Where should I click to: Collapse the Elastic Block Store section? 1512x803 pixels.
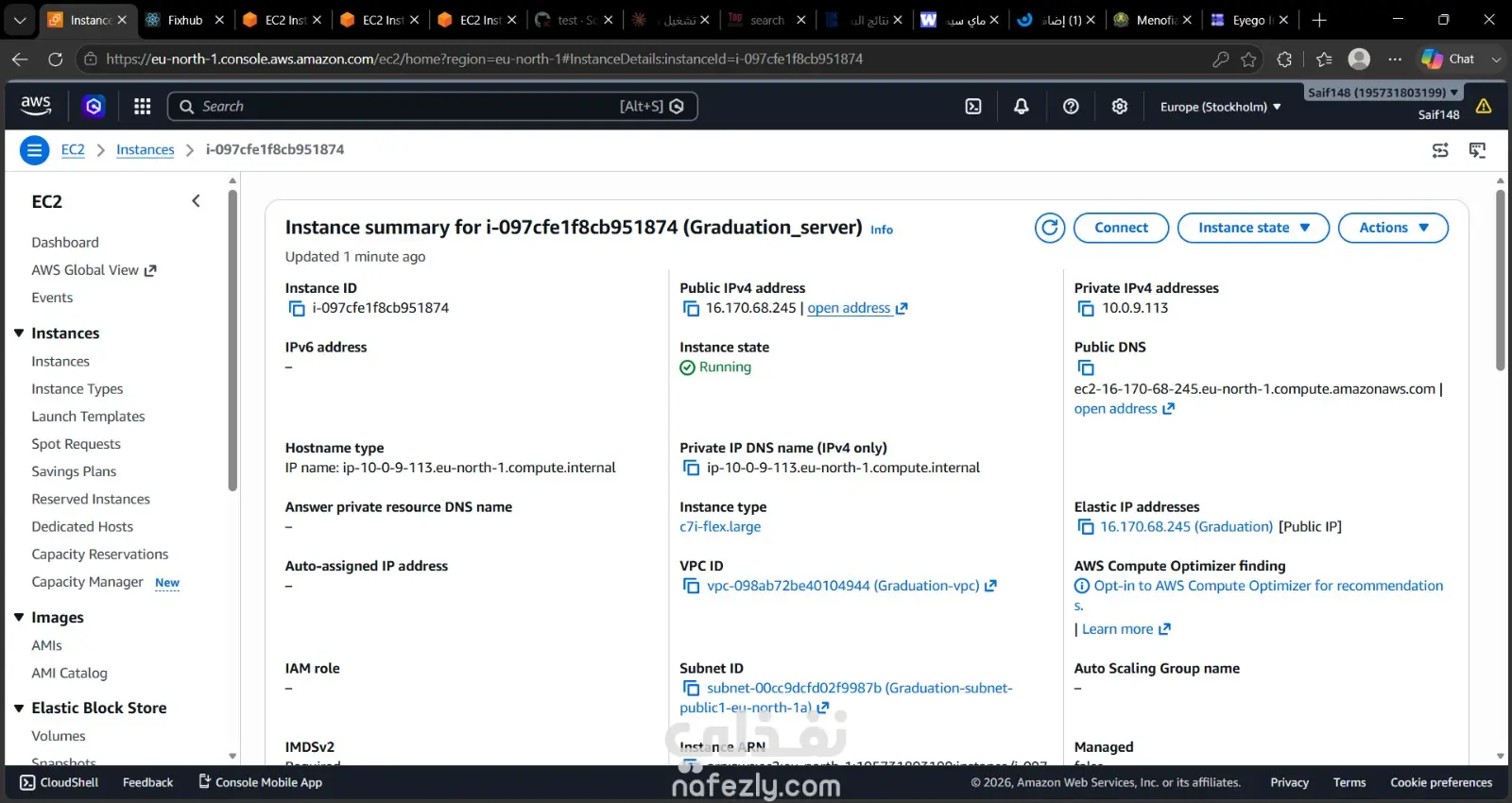pos(19,709)
